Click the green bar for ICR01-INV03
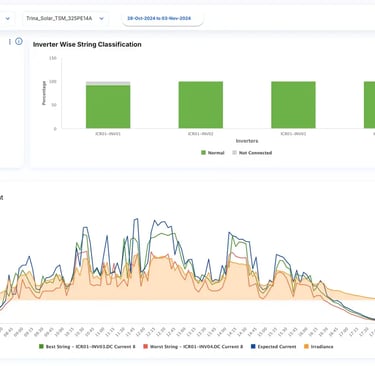This screenshot has width=375, height=366. tap(293, 105)
